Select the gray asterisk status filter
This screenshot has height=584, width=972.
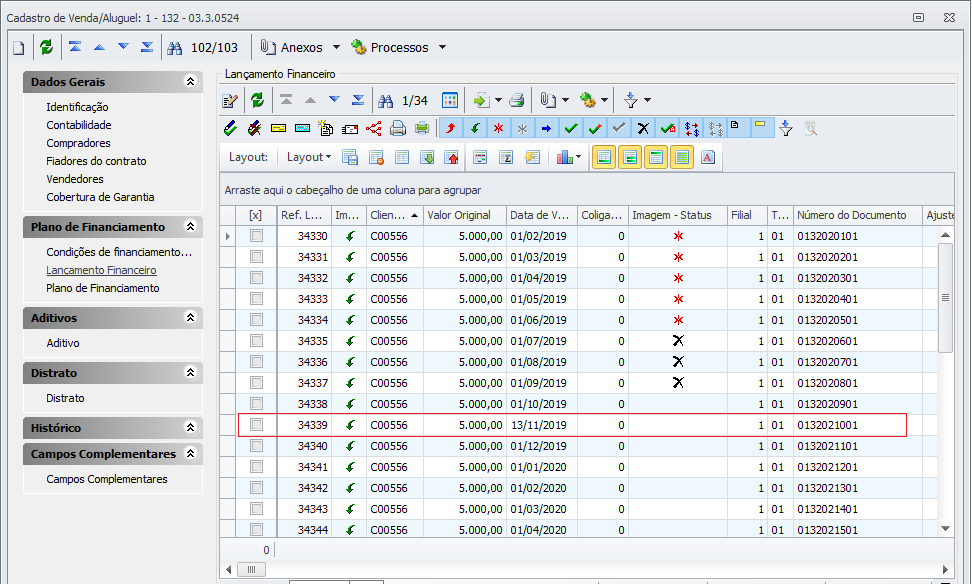pyautogui.click(x=523, y=128)
